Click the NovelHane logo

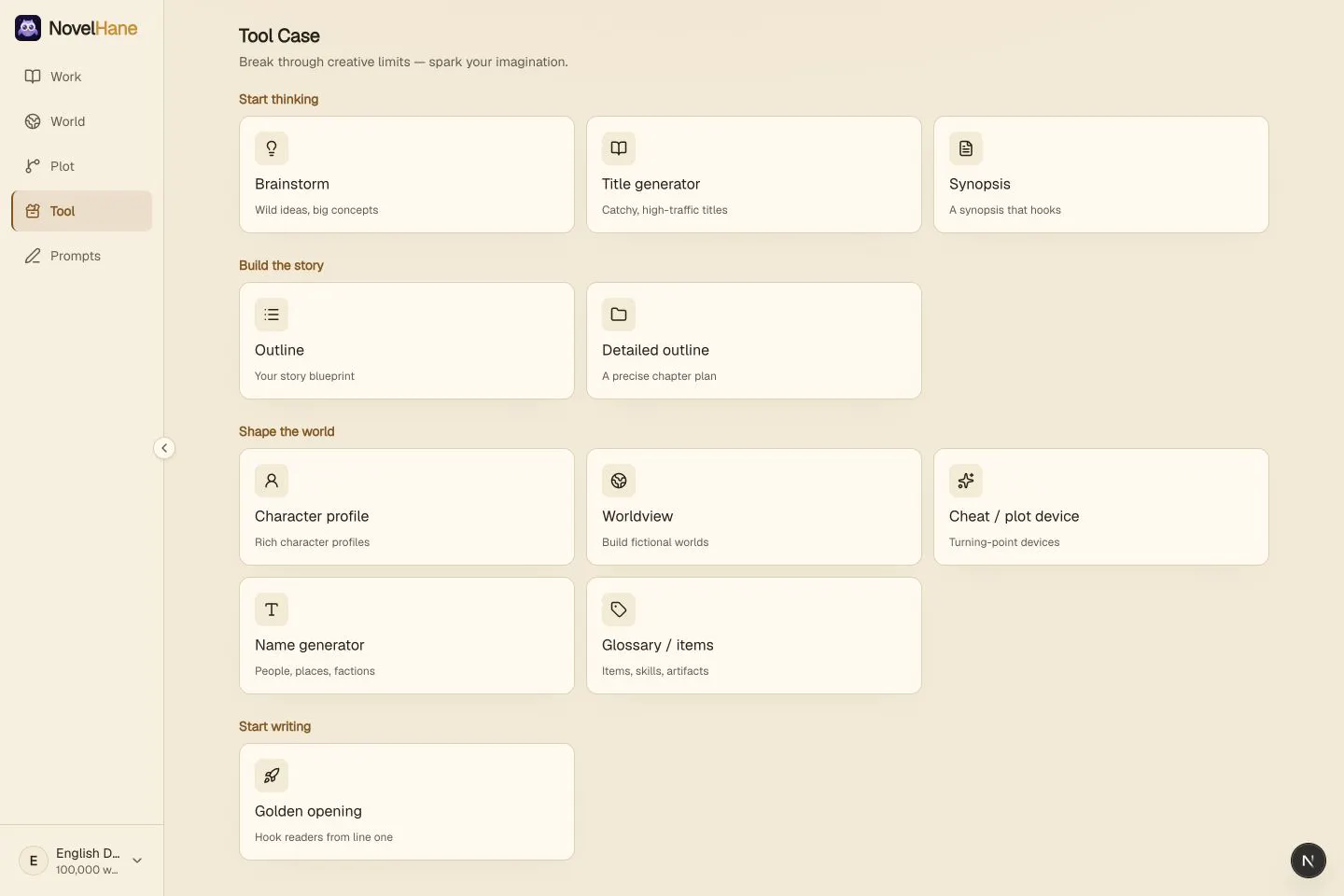(77, 28)
